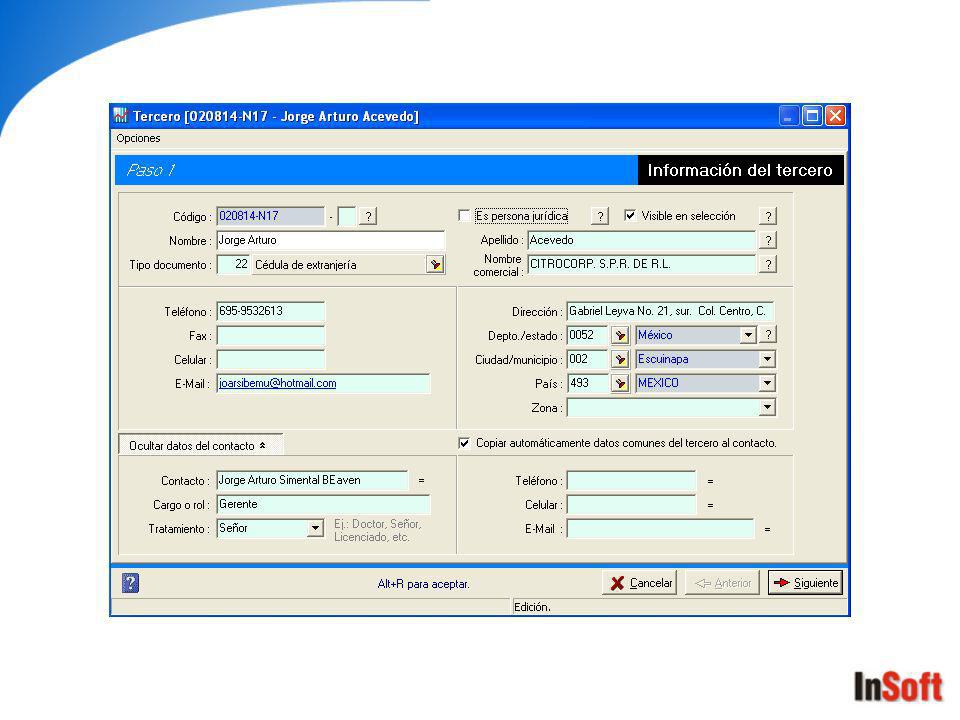Click the Código field 020814-N17
The image size is (960, 720).
point(271,216)
